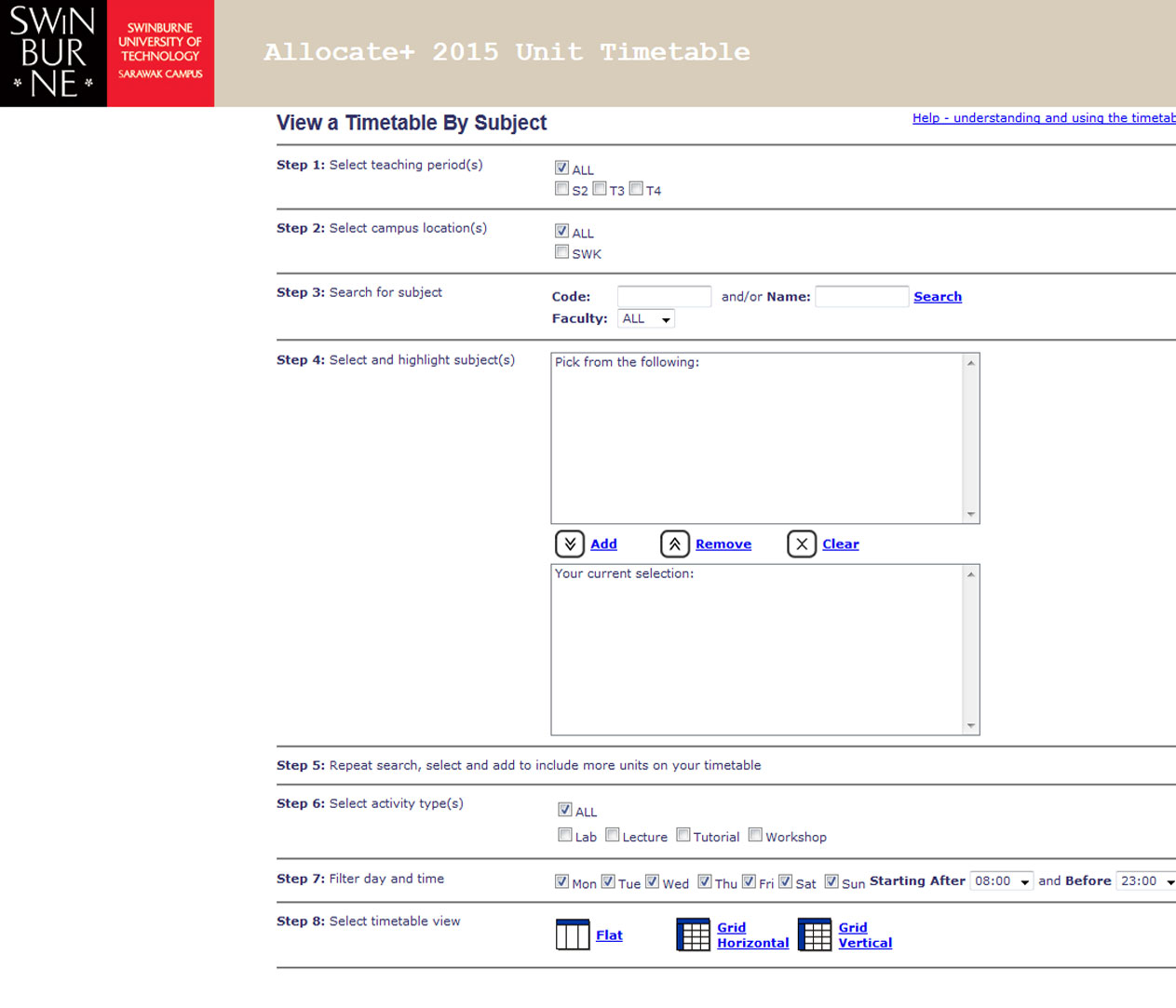Click the Add double-chevron down icon
The width and height of the screenshot is (1176, 1008).
[x=570, y=544]
